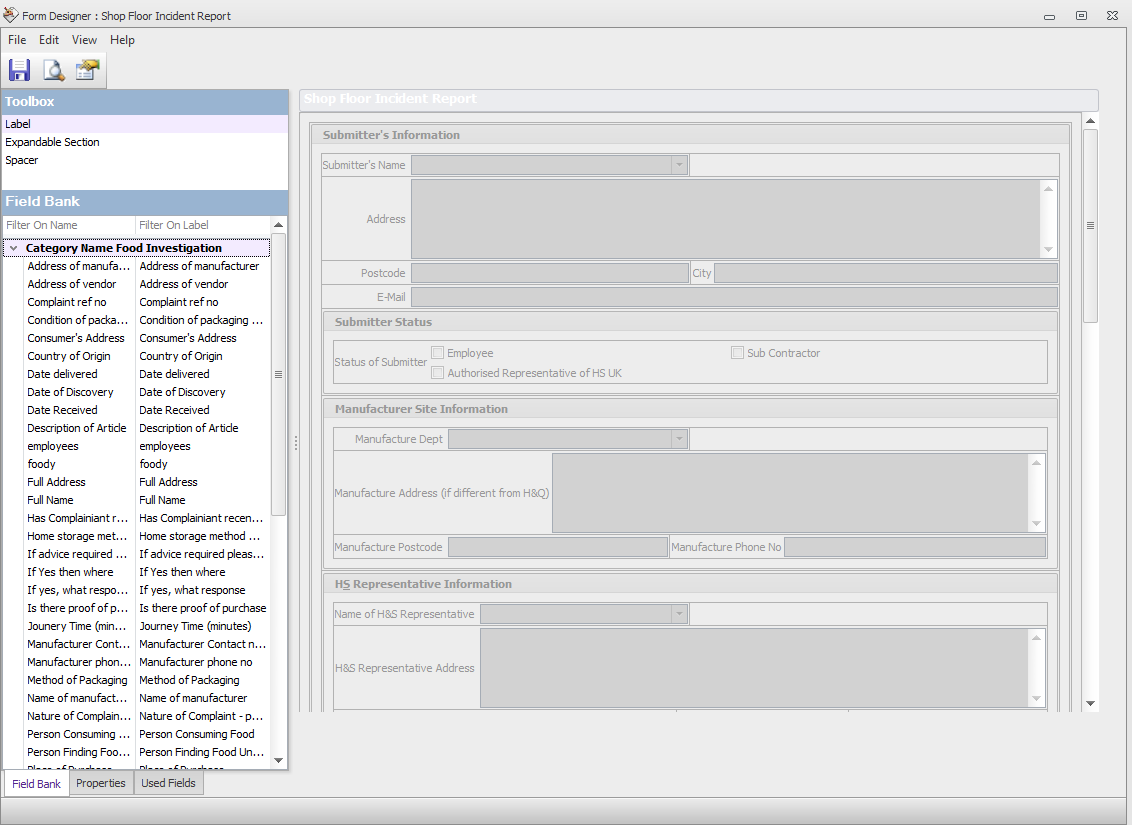Screen dimensions: 1133x825
Task: Check the Employee checkbox under Status of Submitter
Action: coord(437,352)
